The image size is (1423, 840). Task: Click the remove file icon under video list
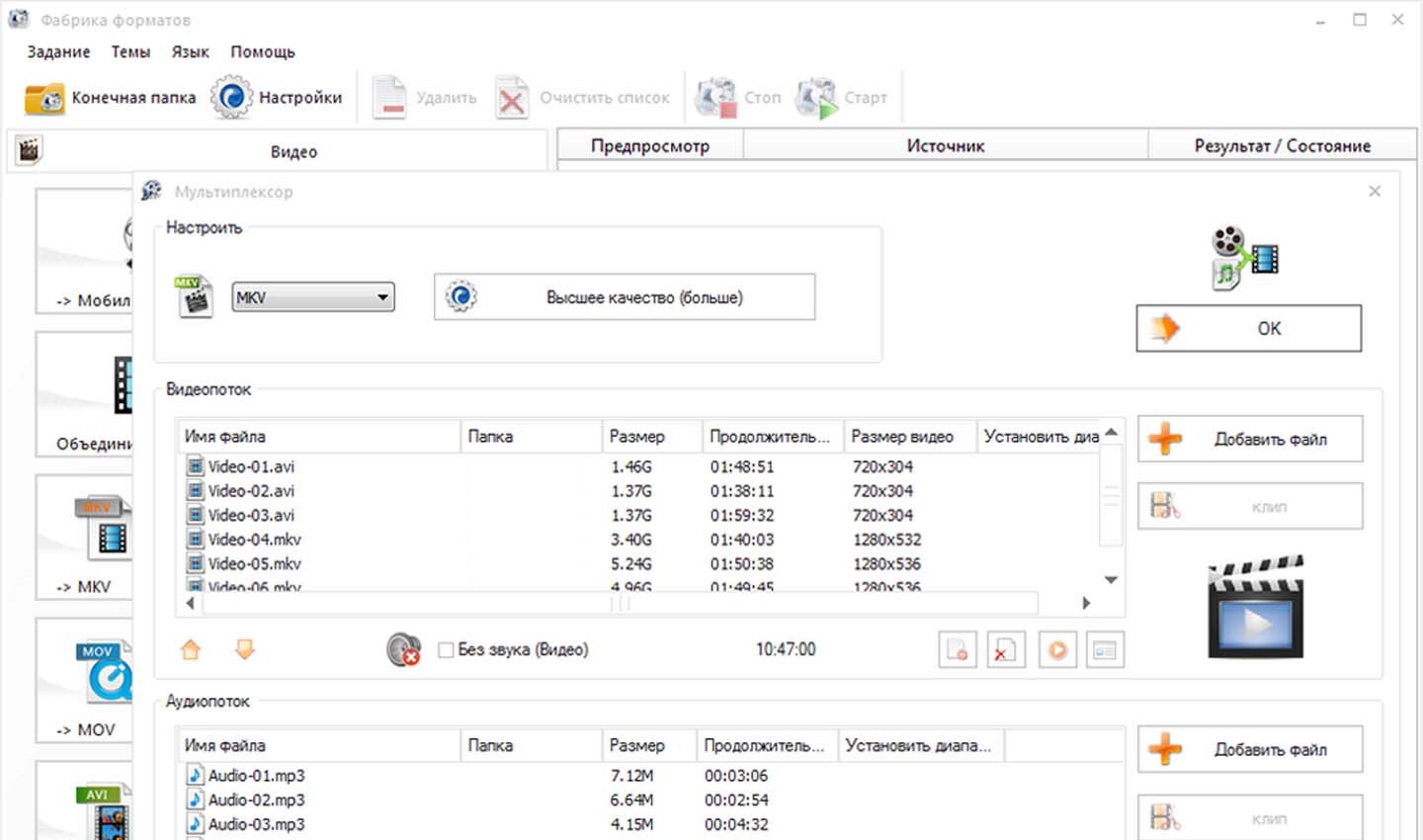[957, 650]
